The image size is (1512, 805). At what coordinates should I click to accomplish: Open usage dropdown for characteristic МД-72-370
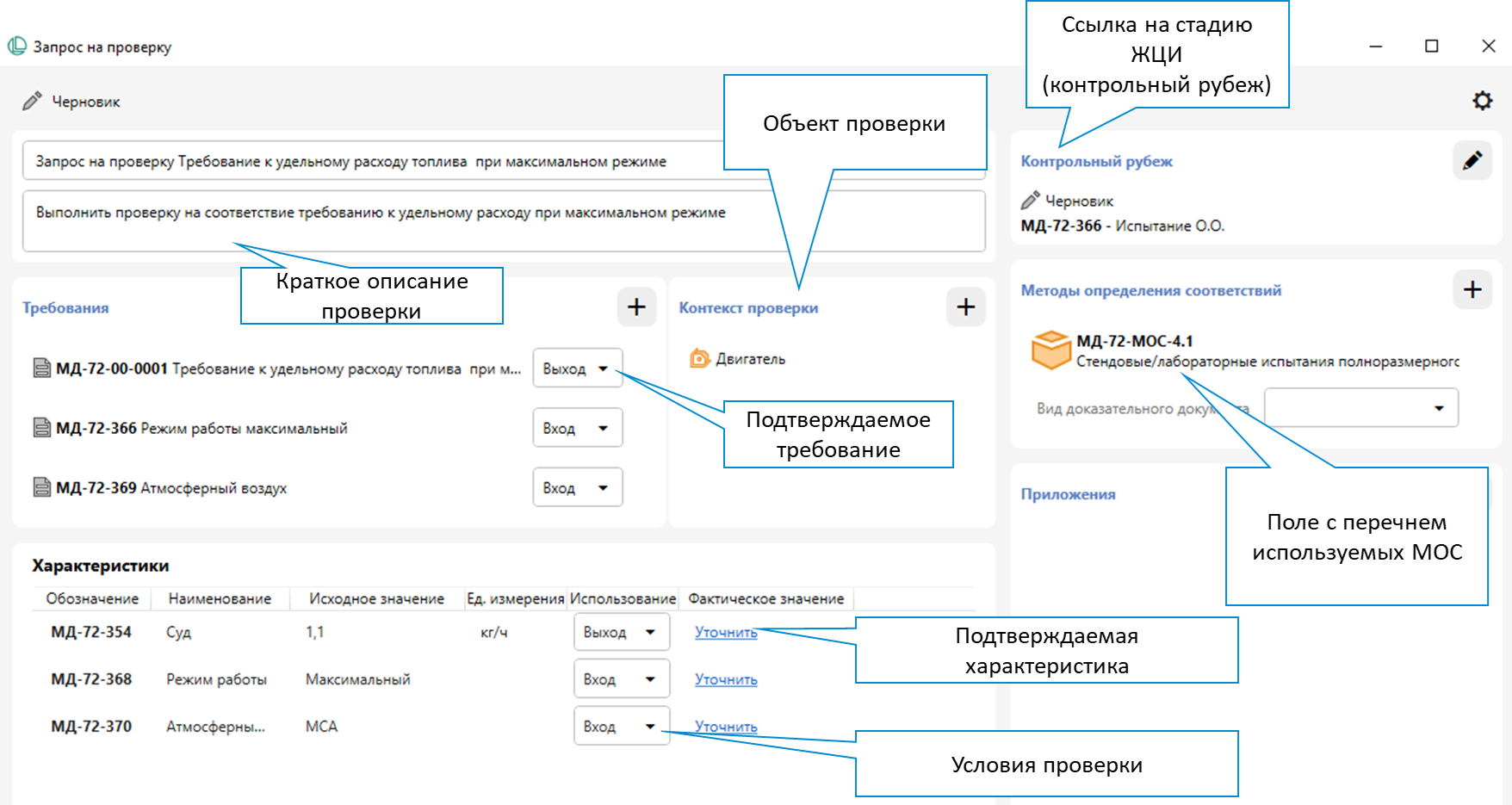point(621,727)
